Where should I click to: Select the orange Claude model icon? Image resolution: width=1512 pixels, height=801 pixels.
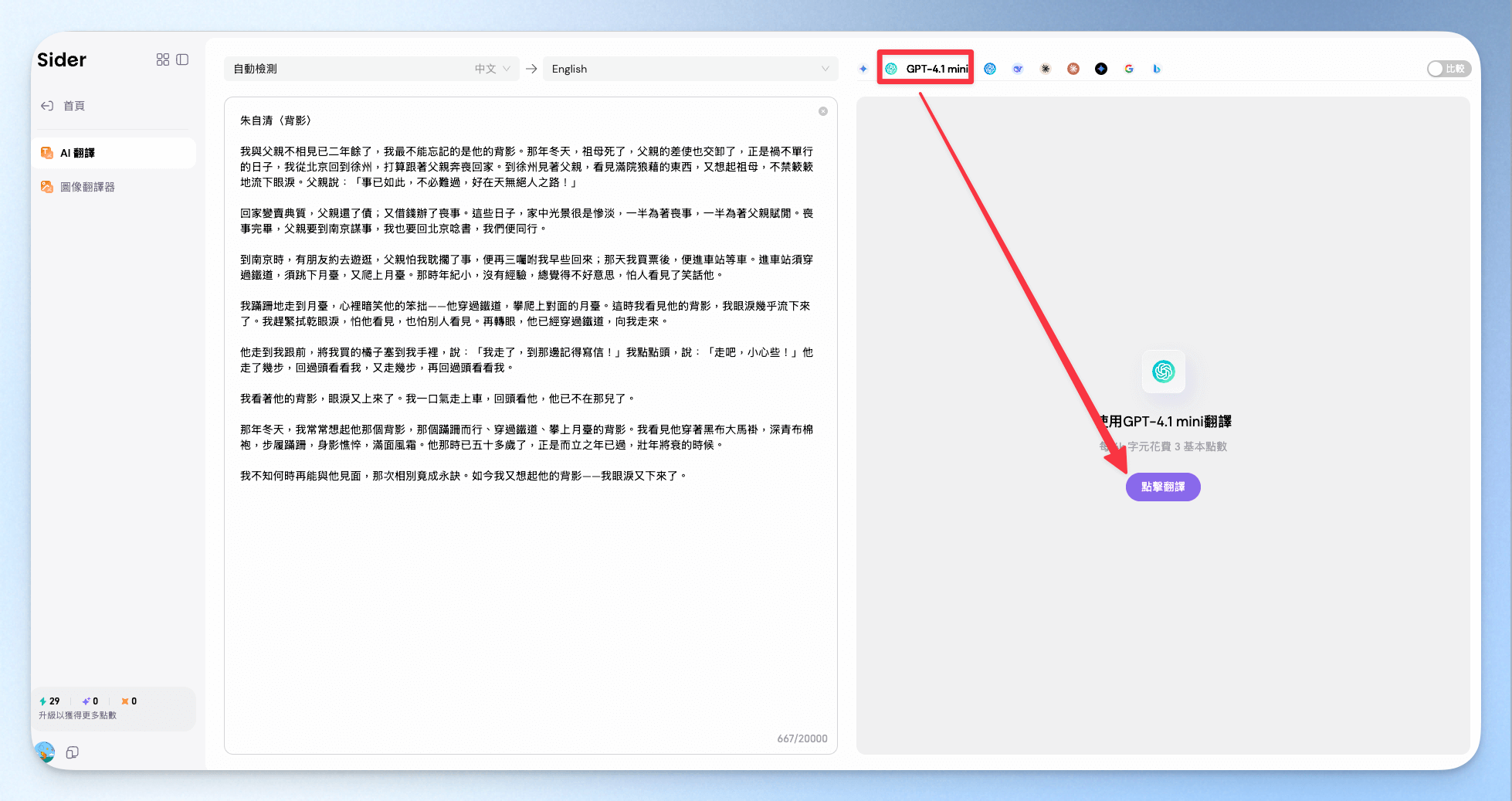pyautogui.click(x=1073, y=69)
